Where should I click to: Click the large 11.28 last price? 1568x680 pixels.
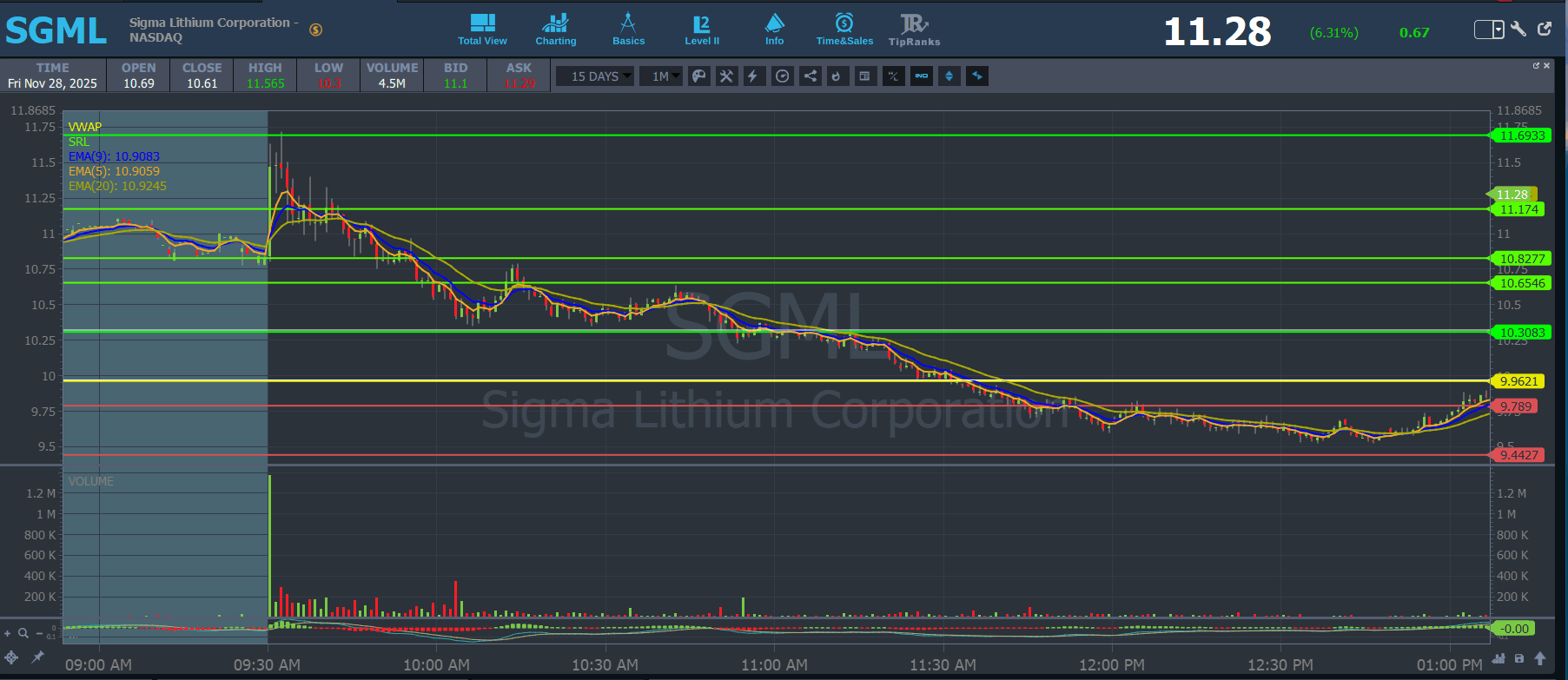pyautogui.click(x=1217, y=32)
